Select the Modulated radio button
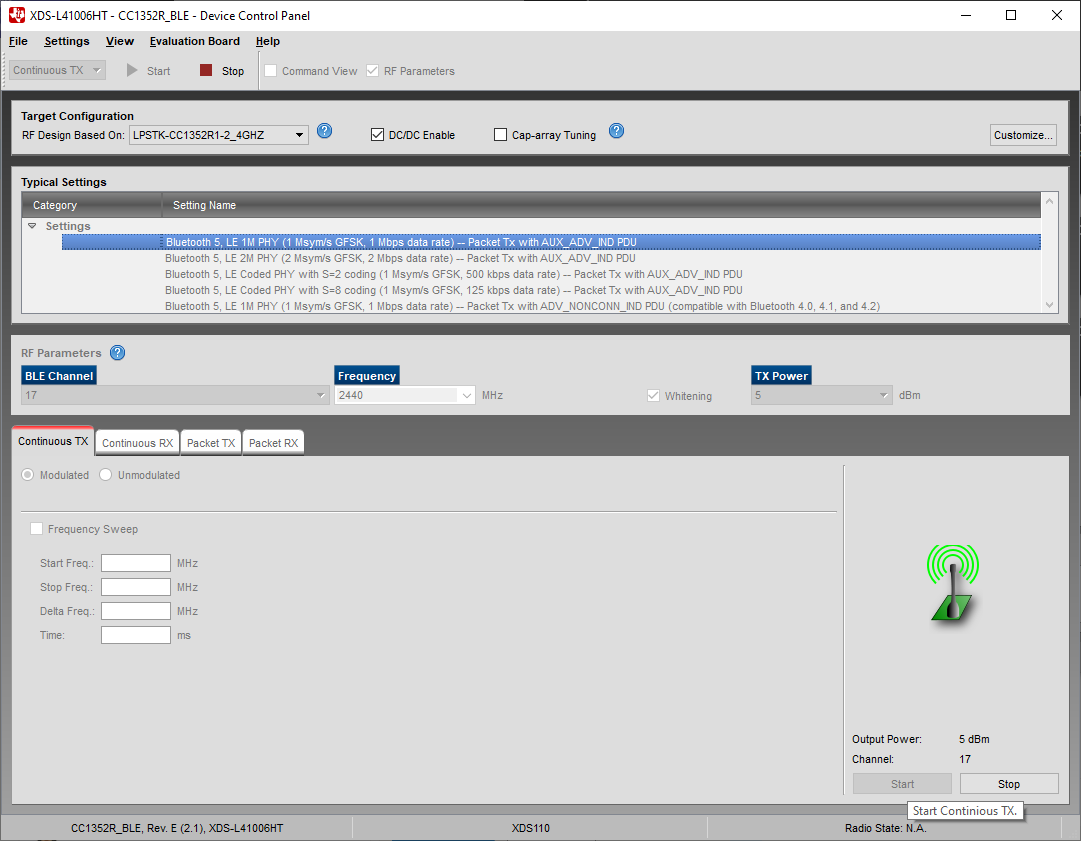This screenshot has width=1081, height=841. 28,475
